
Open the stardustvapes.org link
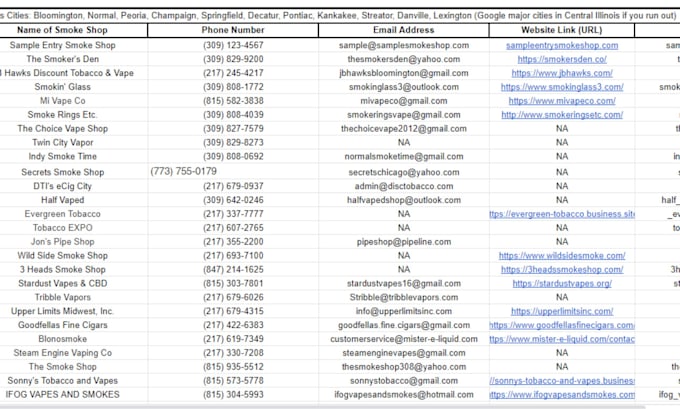pos(562,283)
